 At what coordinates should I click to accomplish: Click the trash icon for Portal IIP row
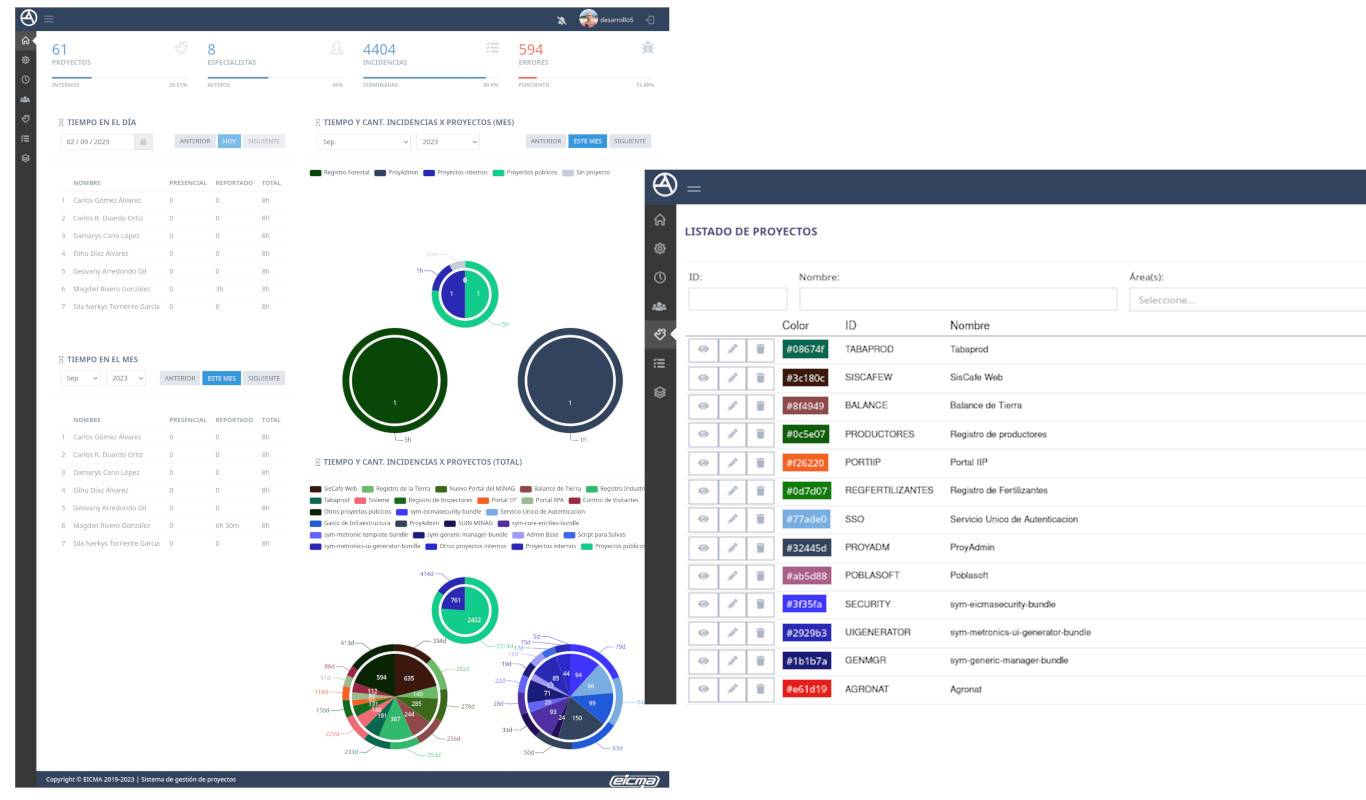point(760,463)
